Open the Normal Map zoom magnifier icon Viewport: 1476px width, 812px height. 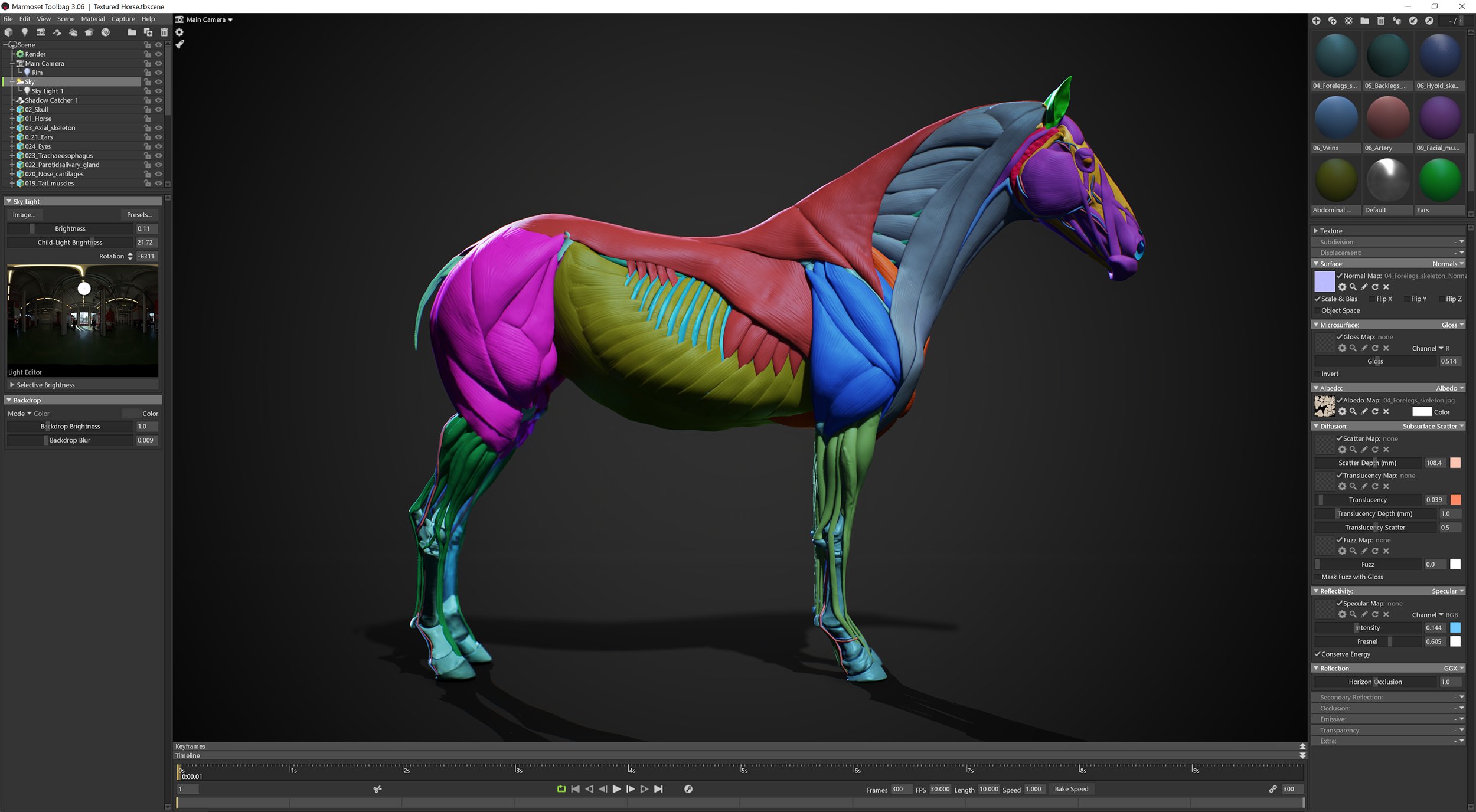(1354, 287)
